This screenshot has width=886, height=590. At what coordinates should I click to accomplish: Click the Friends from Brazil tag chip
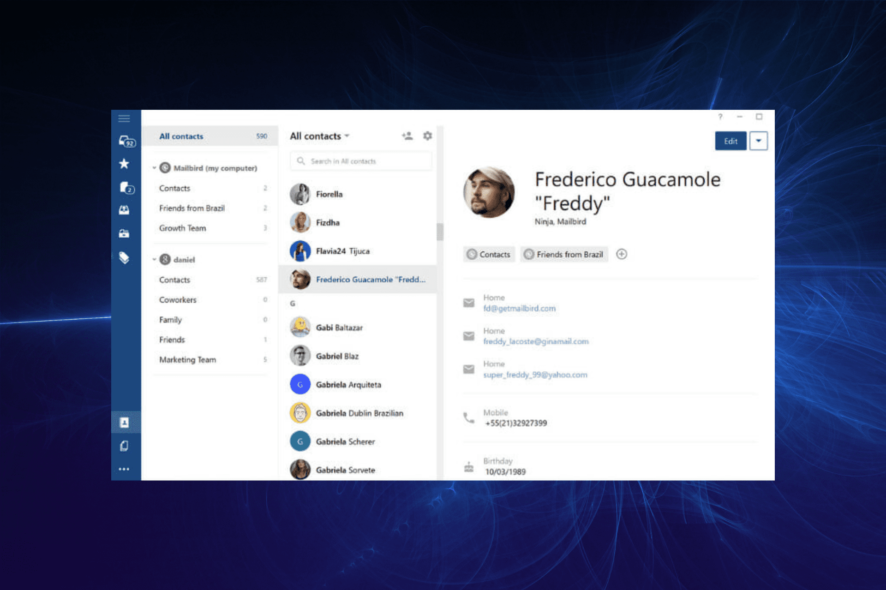(564, 254)
